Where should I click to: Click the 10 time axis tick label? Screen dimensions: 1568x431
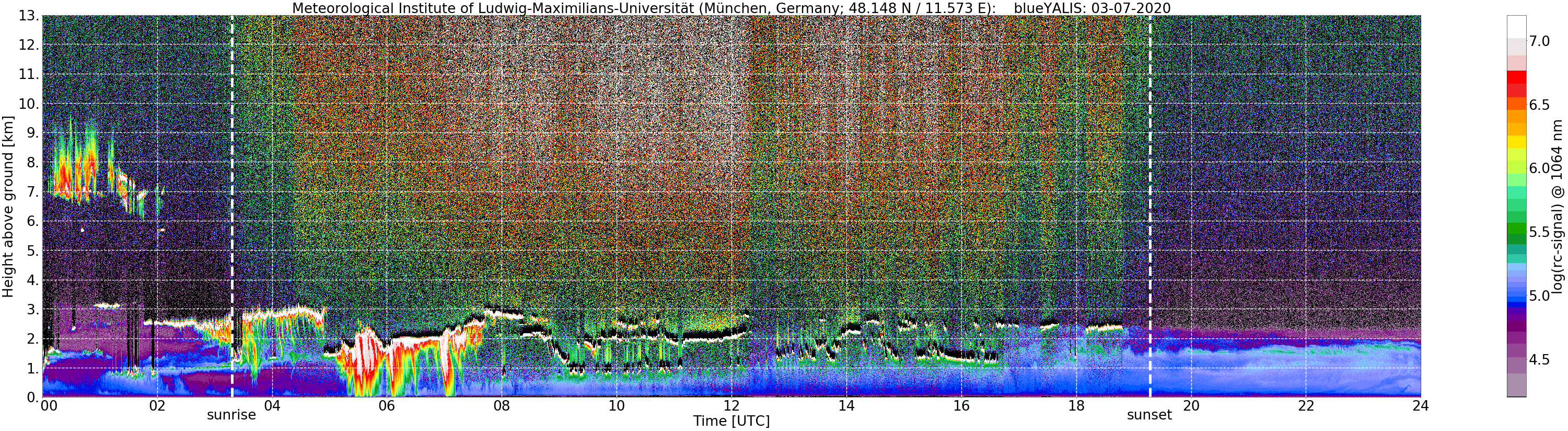pos(617,405)
